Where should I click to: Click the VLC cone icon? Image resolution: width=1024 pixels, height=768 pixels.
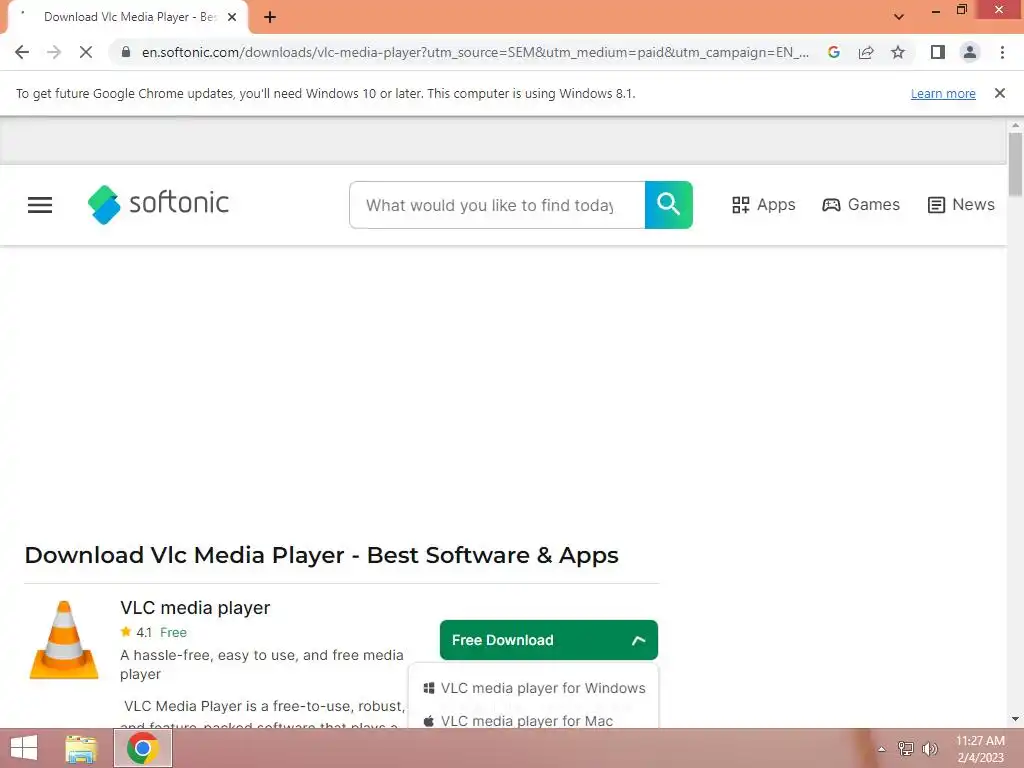pos(64,640)
